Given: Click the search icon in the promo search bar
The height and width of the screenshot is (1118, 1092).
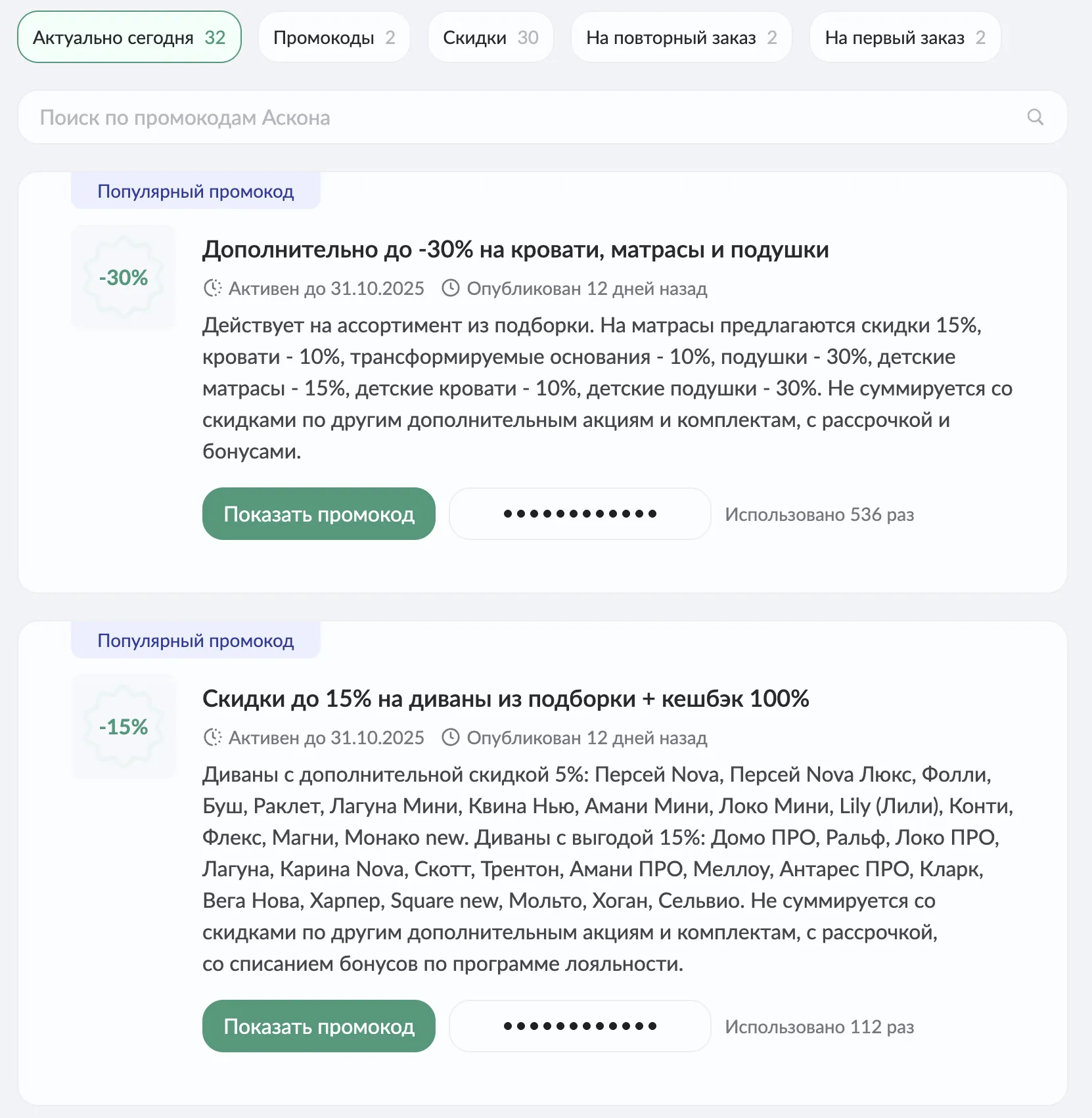Looking at the screenshot, I should [1035, 117].
